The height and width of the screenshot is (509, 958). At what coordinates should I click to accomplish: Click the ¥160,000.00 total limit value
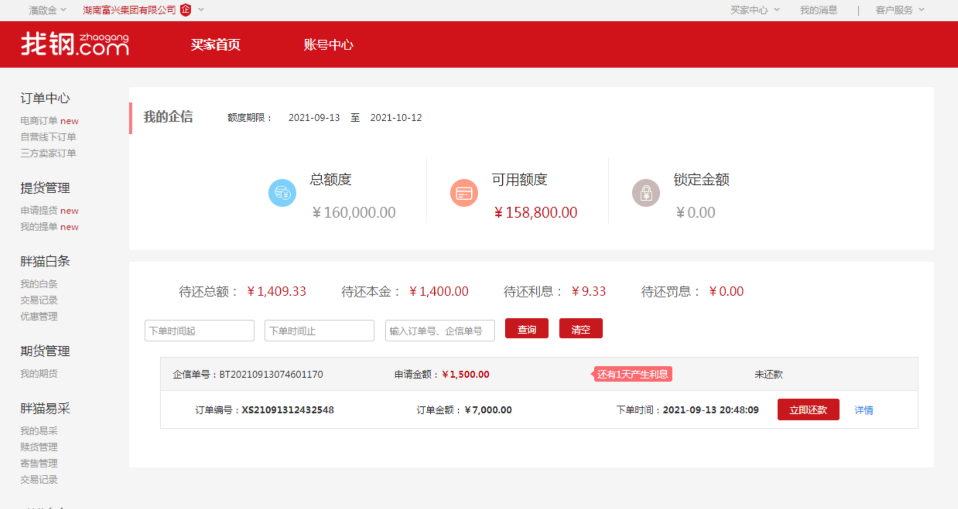coord(354,213)
